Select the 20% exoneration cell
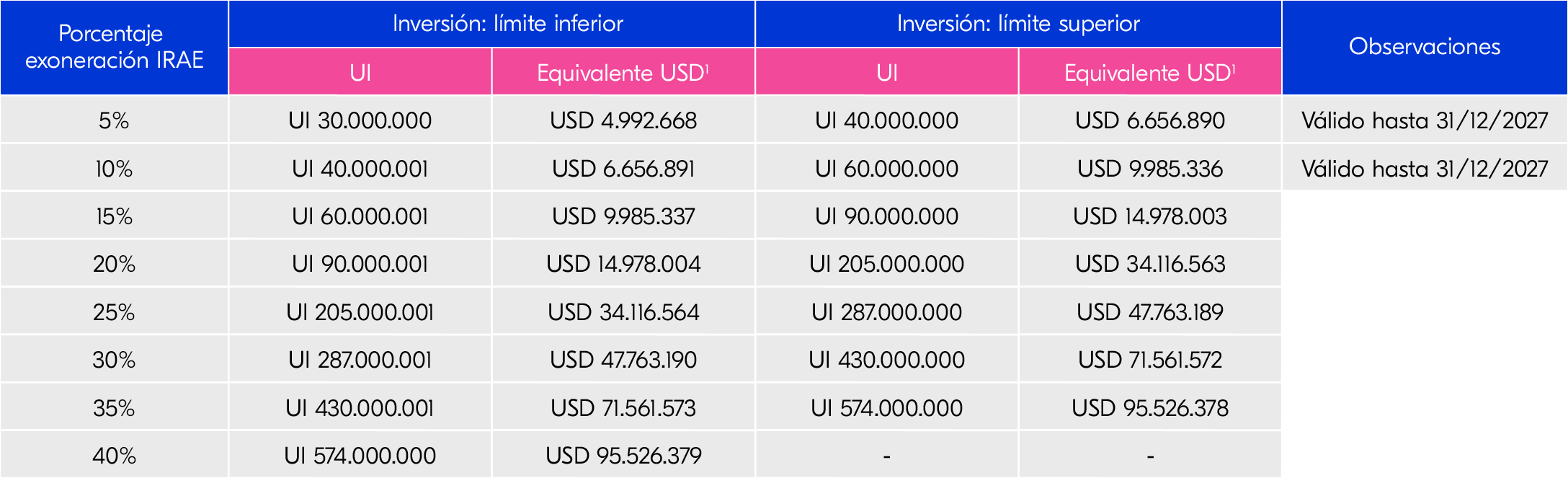Image resolution: width=1568 pixels, height=478 pixels. click(x=114, y=264)
